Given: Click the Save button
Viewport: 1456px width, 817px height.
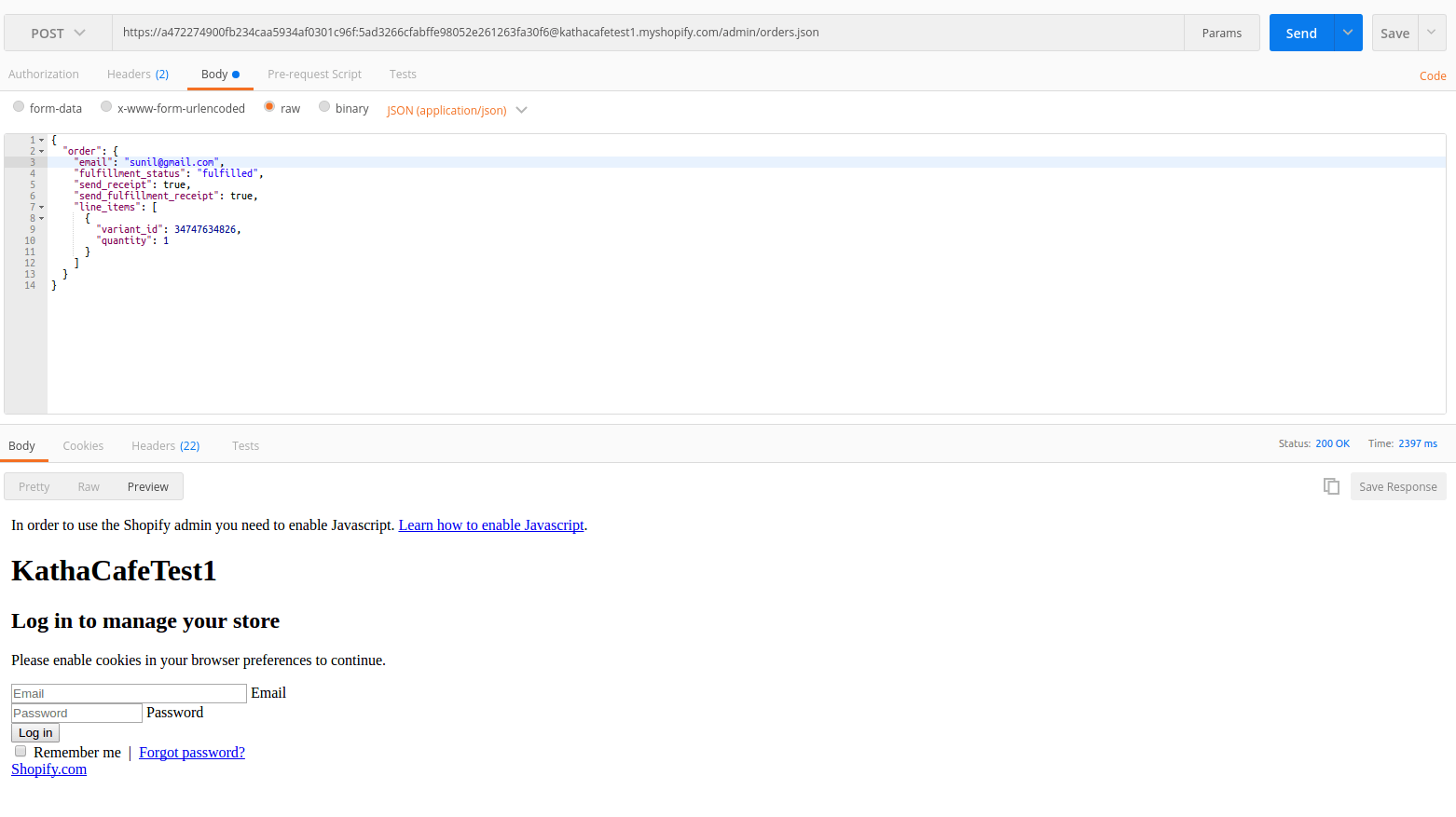Looking at the screenshot, I should click(x=1395, y=33).
